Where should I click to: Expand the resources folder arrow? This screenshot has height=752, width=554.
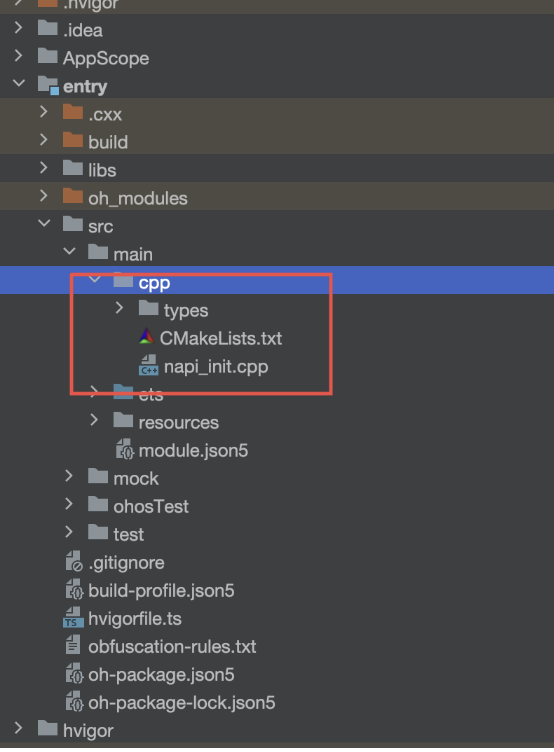(94, 420)
